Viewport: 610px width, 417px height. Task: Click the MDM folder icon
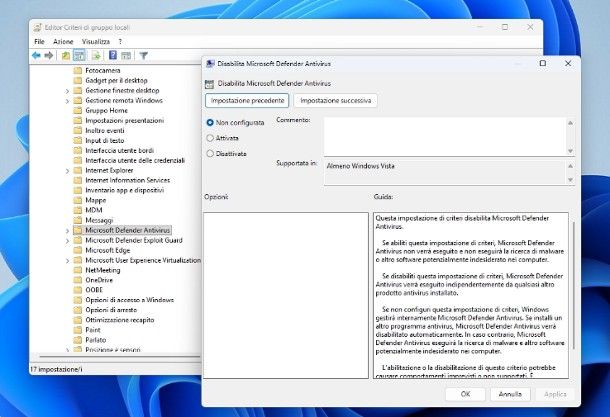point(77,210)
